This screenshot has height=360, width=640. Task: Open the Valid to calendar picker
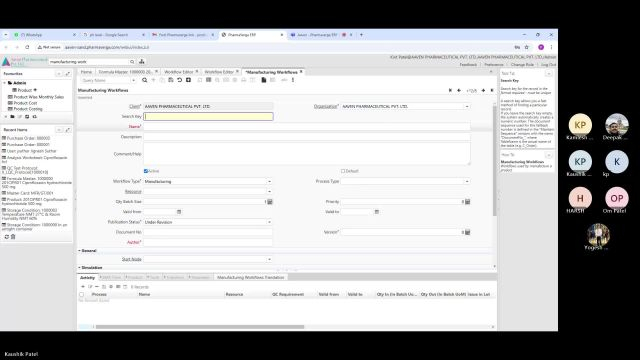click(376, 212)
